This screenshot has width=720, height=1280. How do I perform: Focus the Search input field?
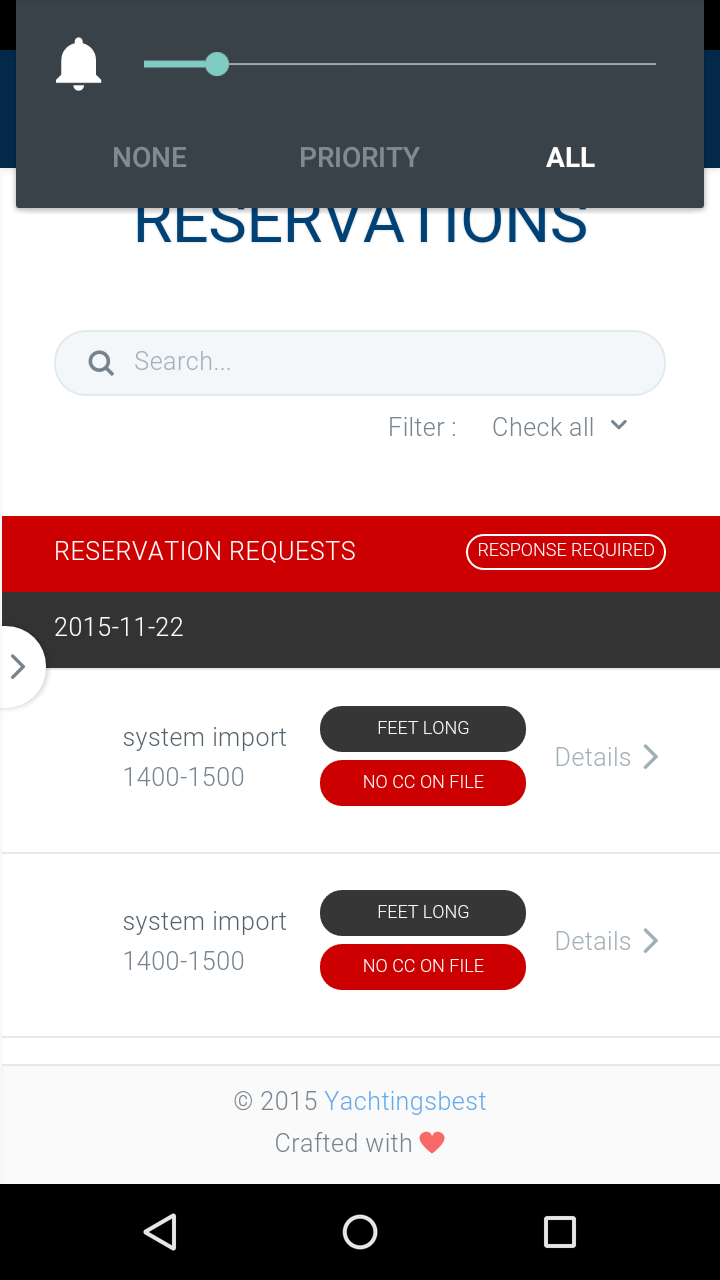(x=380, y=362)
